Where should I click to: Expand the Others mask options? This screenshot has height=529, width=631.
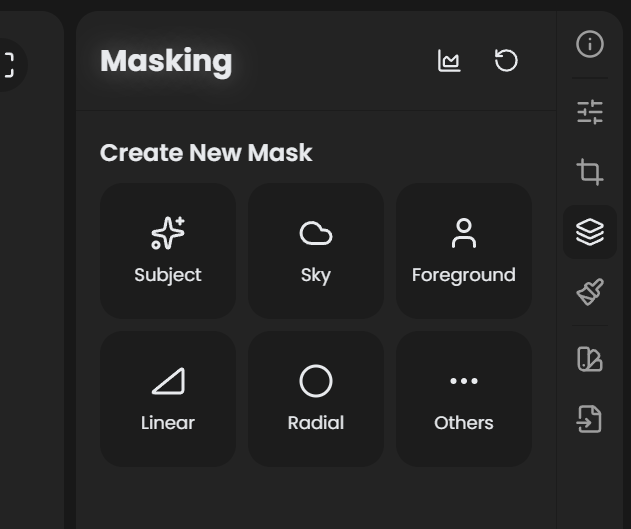(464, 398)
